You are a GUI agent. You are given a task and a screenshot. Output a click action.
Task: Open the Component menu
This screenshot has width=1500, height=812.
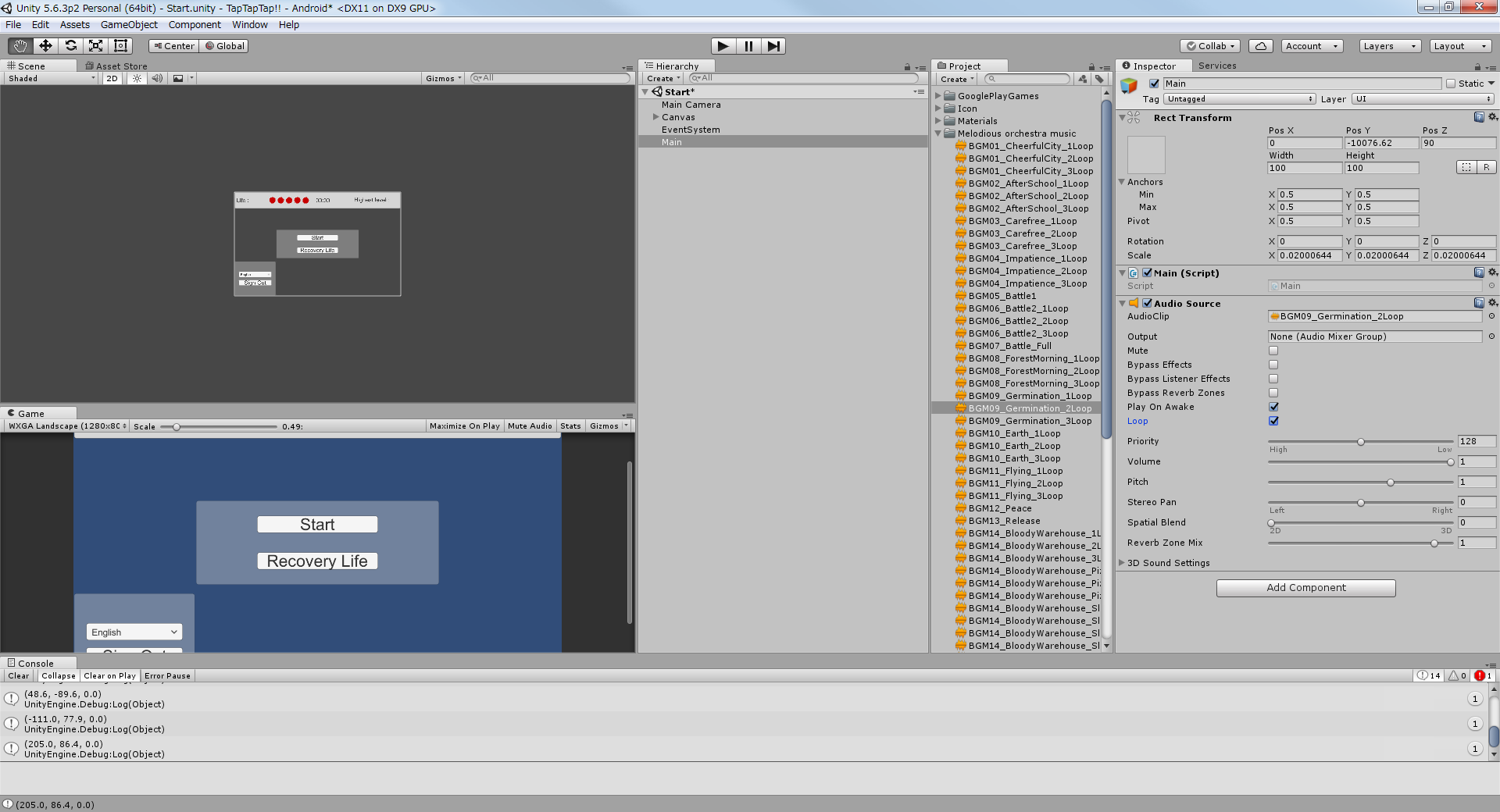click(195, 25)
